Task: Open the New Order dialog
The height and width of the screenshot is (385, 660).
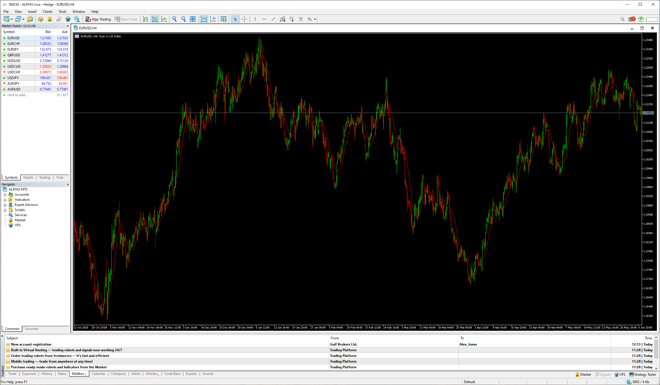Action: pyautogui.click(x=126, y=19)
